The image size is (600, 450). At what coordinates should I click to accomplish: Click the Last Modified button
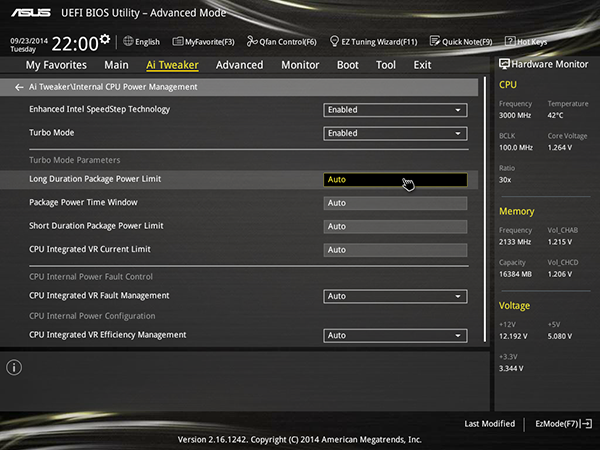click(x=490, y=424)
